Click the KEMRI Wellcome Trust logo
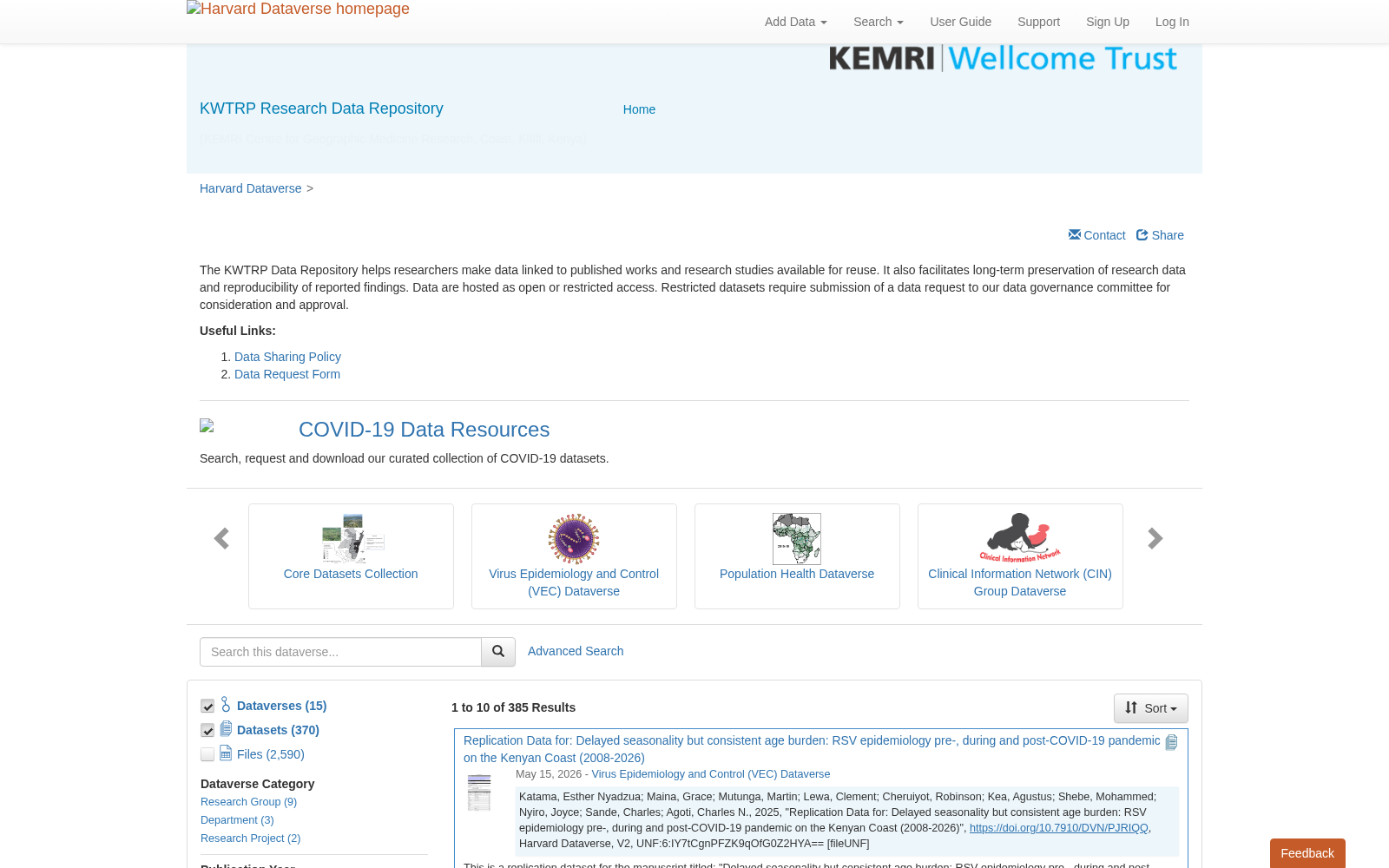The image size is (1389, 868). point(1003,58)
